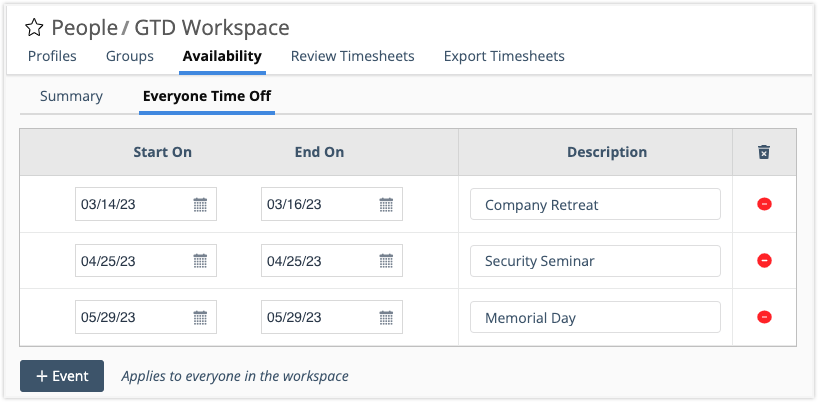
Task: Star the GTD Workspace page as favorite
Action: click(x=34, y=28)
